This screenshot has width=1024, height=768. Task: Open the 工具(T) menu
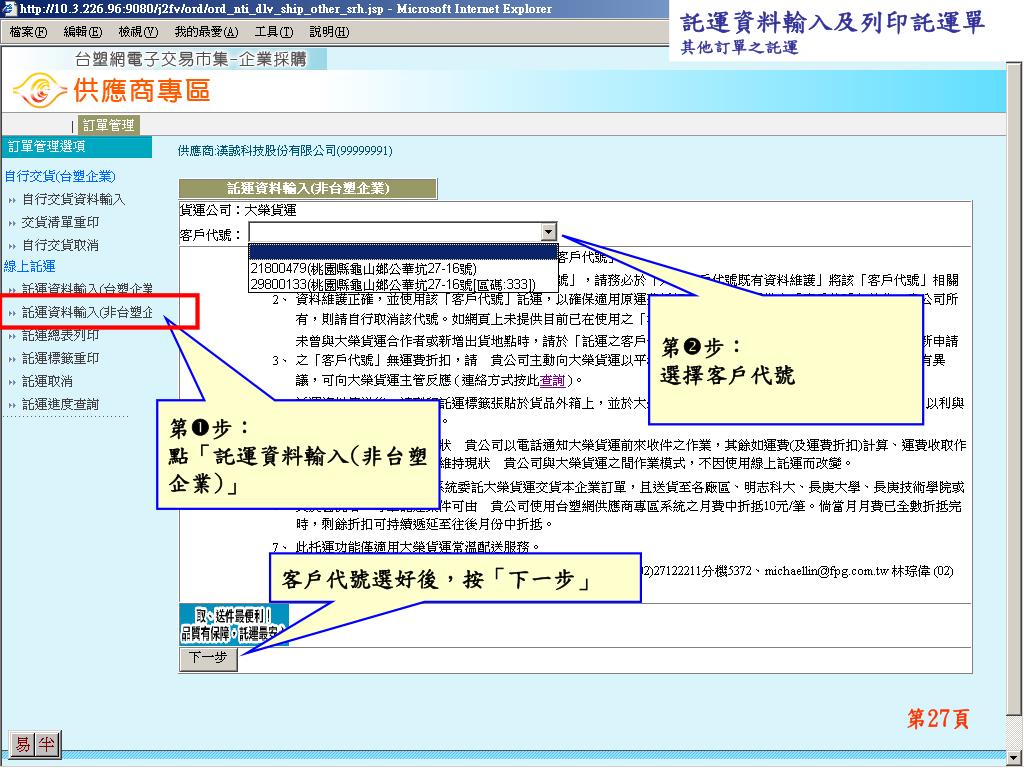(274, 31)
